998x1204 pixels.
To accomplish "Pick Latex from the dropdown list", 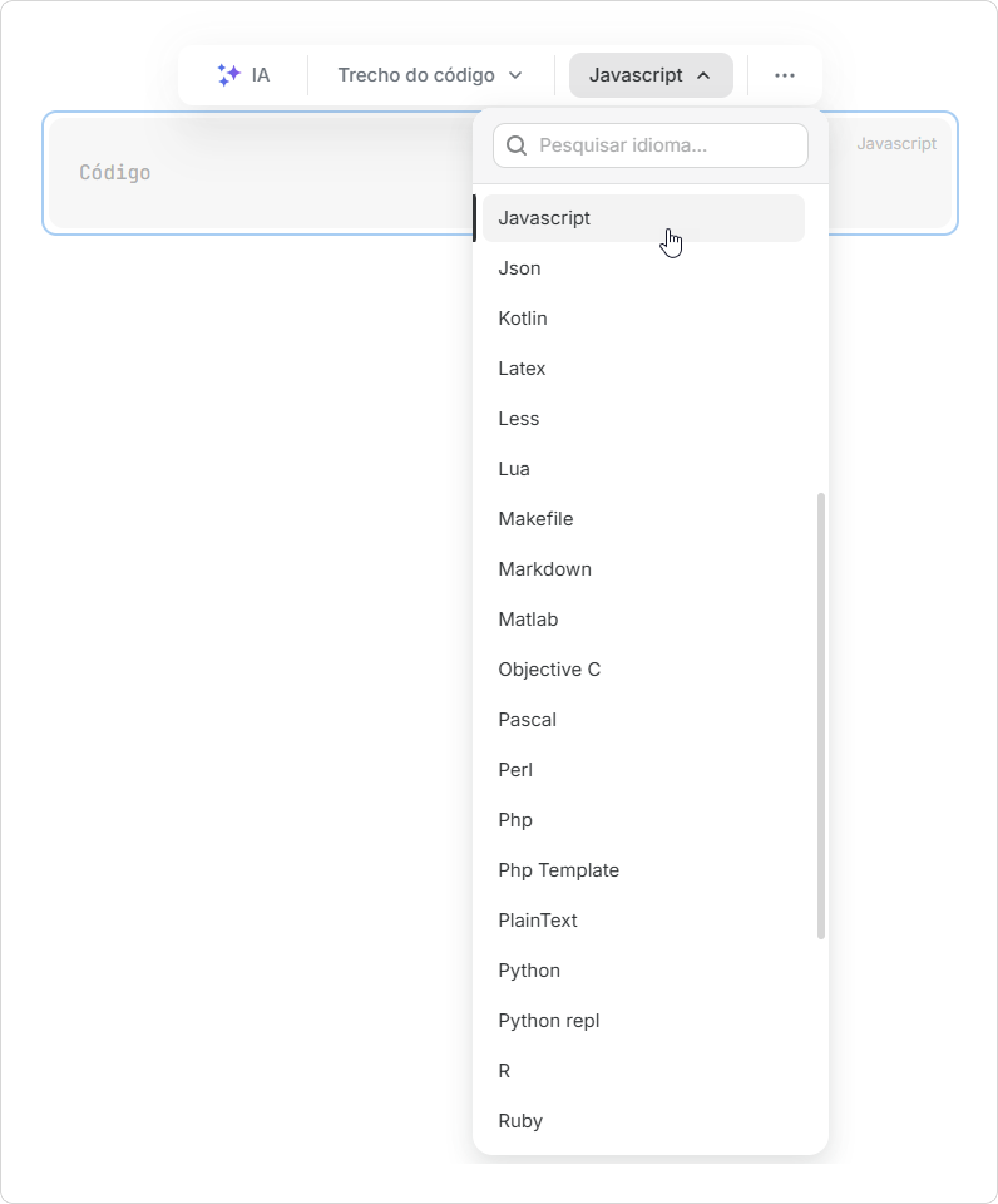I will [643, 369].
